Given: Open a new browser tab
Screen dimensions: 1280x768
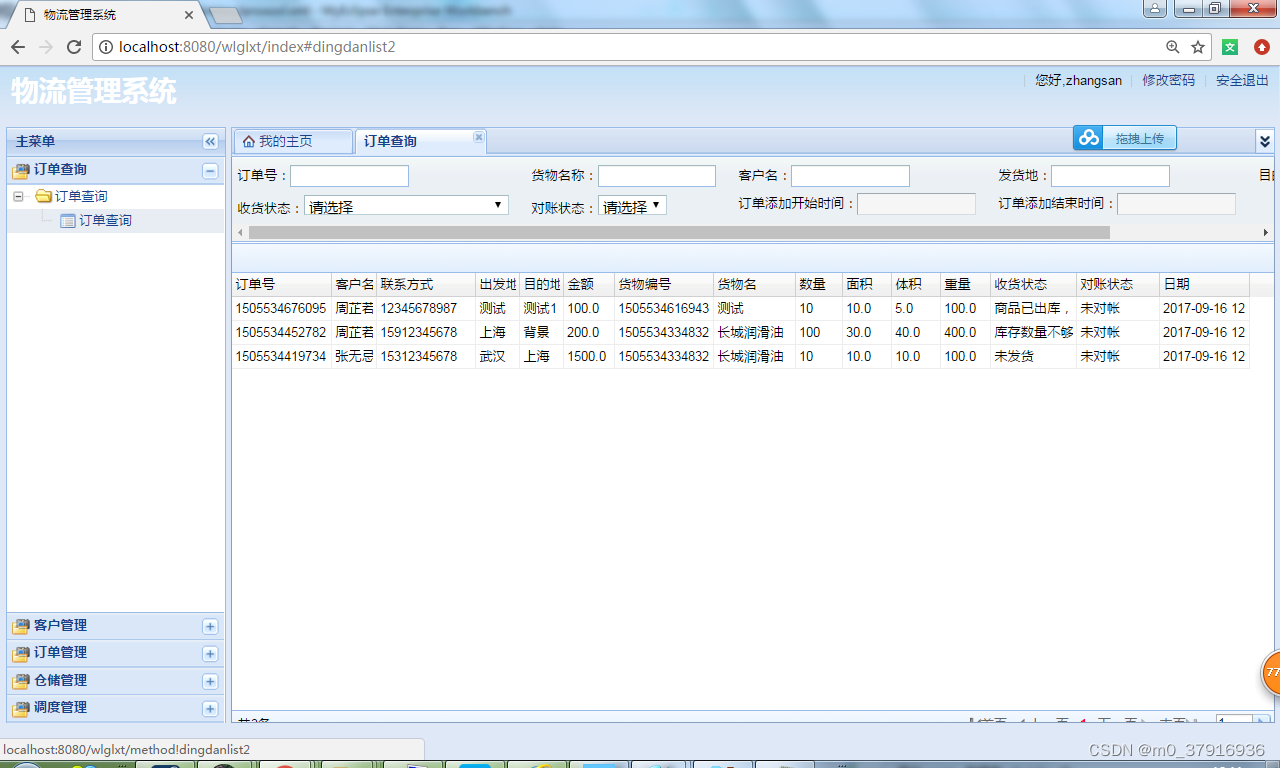Looking at the screenshot, I should coord(227,15).
